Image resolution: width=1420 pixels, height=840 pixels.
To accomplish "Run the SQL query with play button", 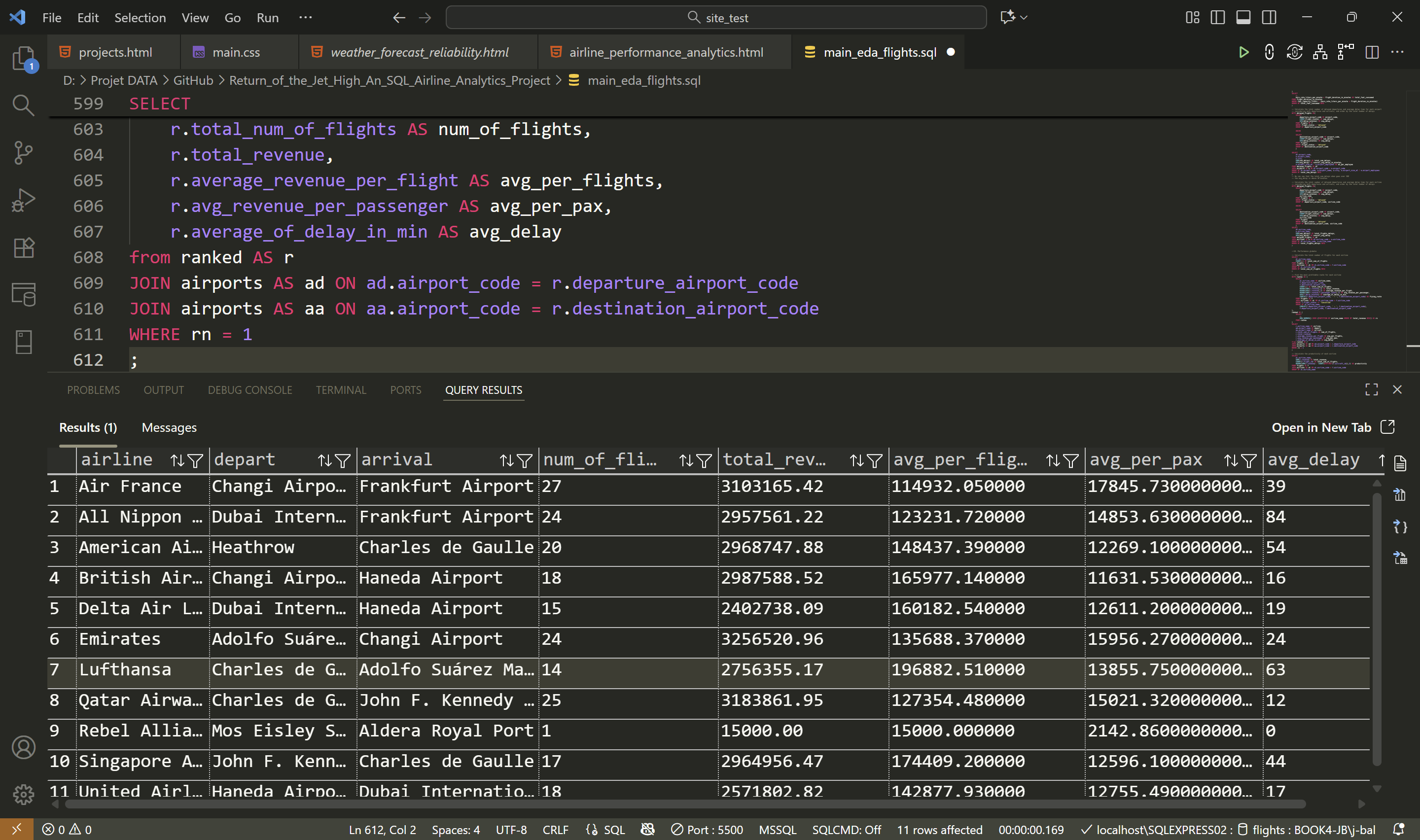I will point(1243,52).
